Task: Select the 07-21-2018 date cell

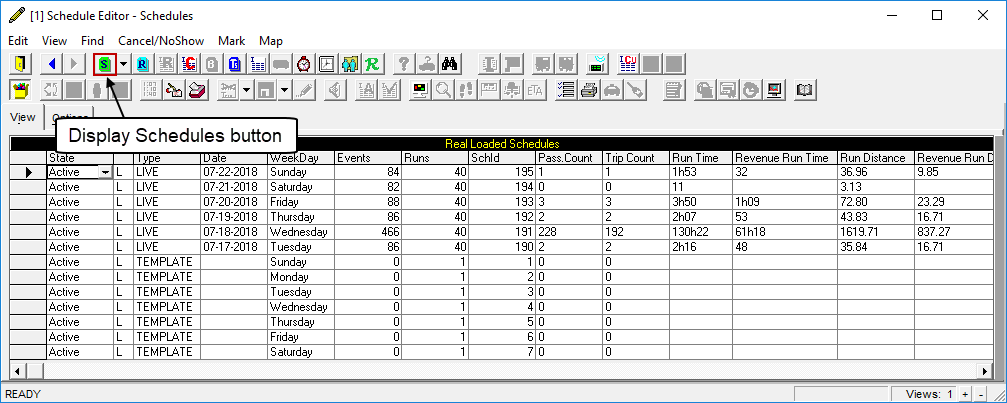Action: click(234, 187)
